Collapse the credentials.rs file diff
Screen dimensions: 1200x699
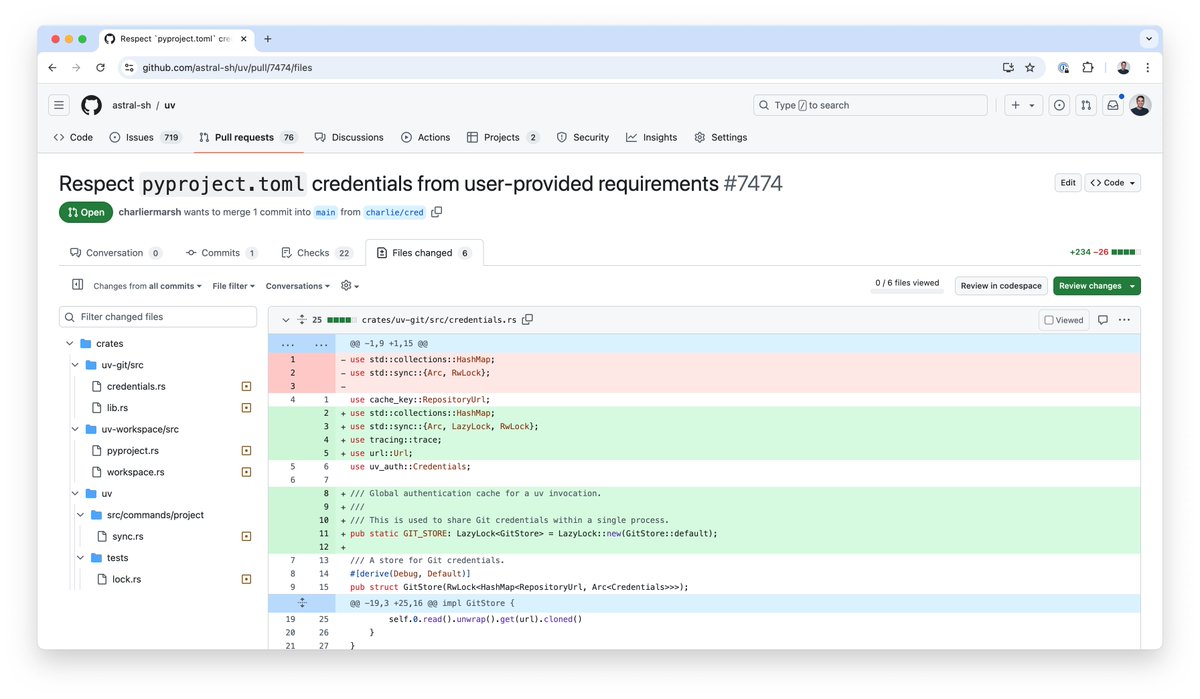click(x=285, y=320)
